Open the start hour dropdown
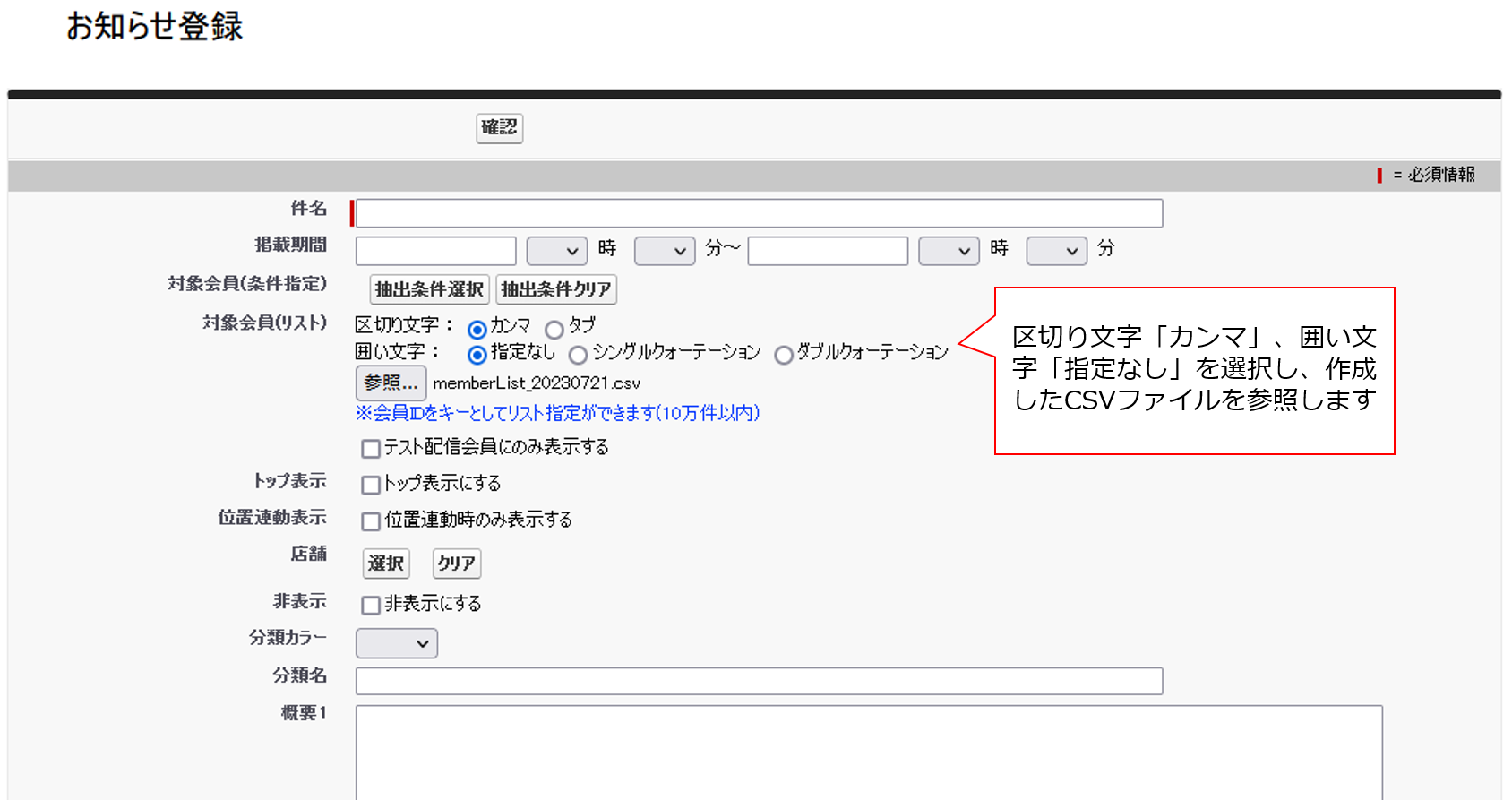Image resolution: width=1512 pixels, height=800 pixels. pos(556,251)
